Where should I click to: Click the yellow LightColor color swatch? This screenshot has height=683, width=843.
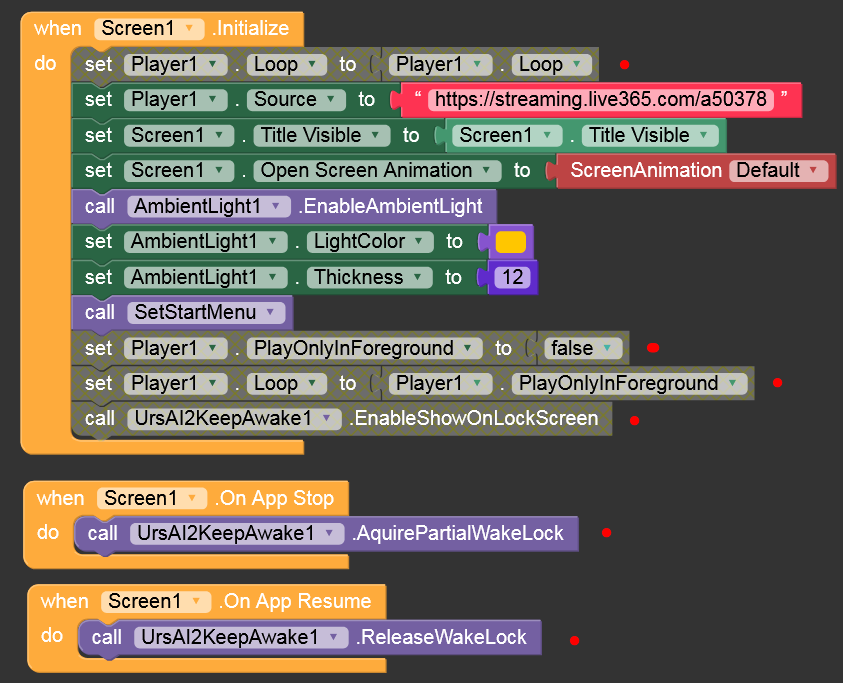510,242
